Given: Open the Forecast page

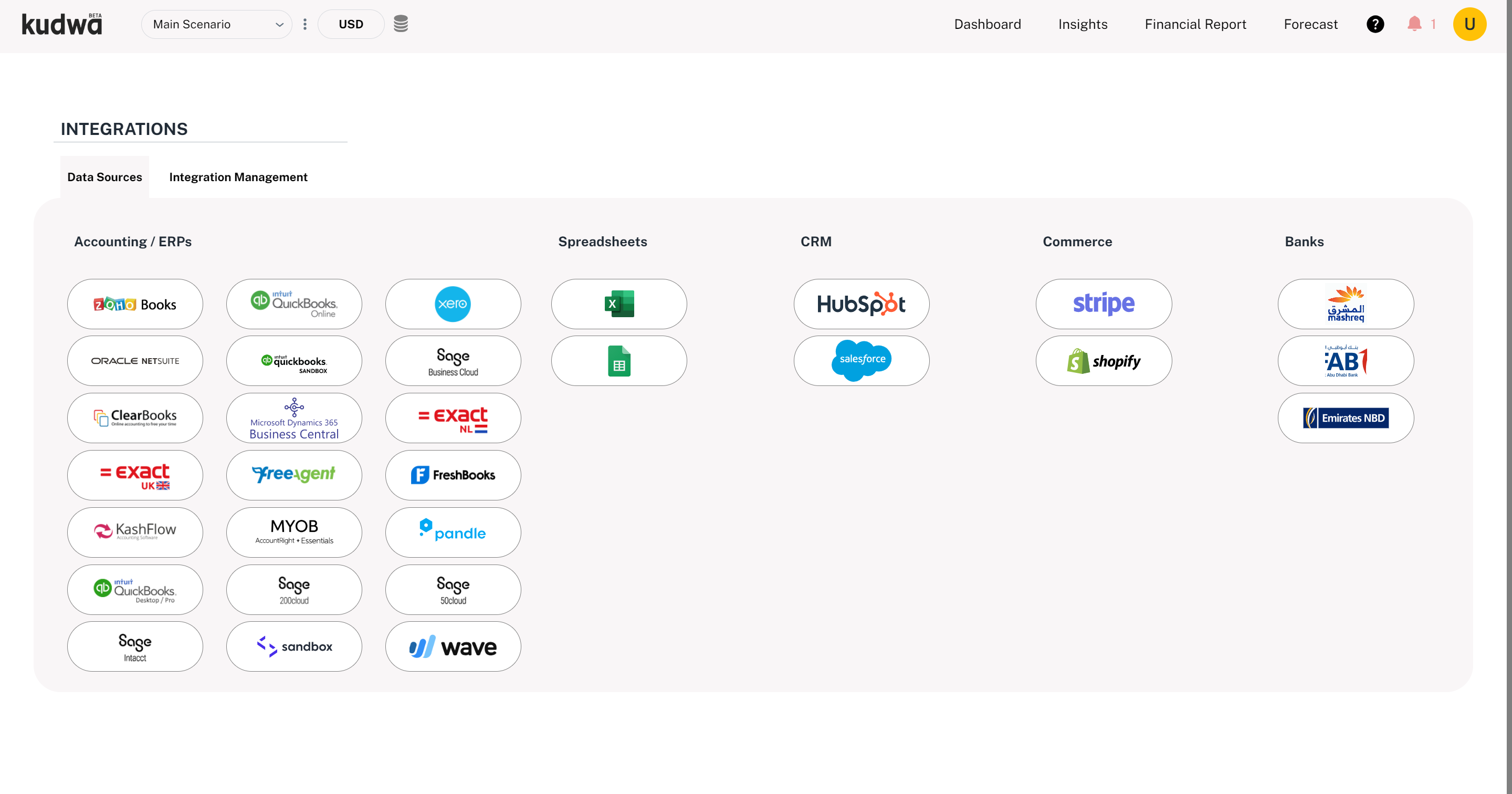Looking at the screenshot, I should point(1310,24).
